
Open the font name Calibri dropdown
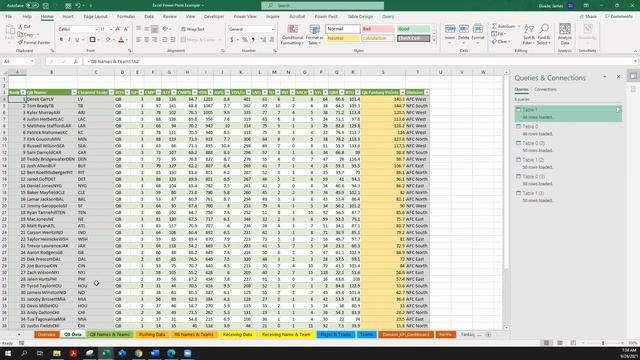pyautogui.click(x=96, y=29)
